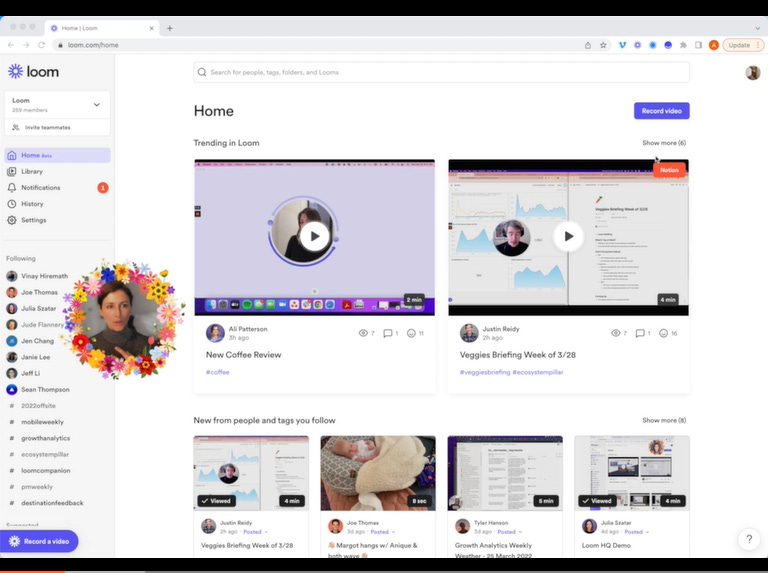The image size is (768, 573).
Task: Click the Chrome Update button
Action: [x=743, y=45]
